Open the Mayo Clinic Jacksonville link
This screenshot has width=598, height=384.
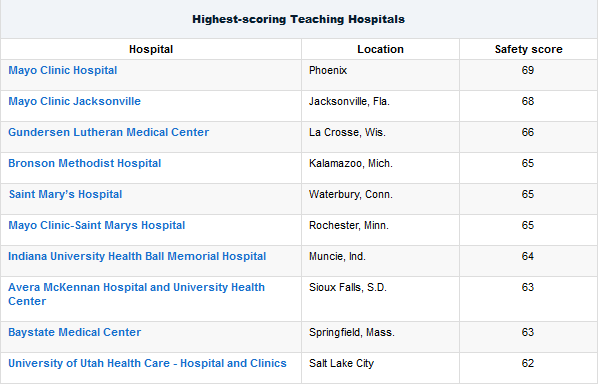(74, 101)
